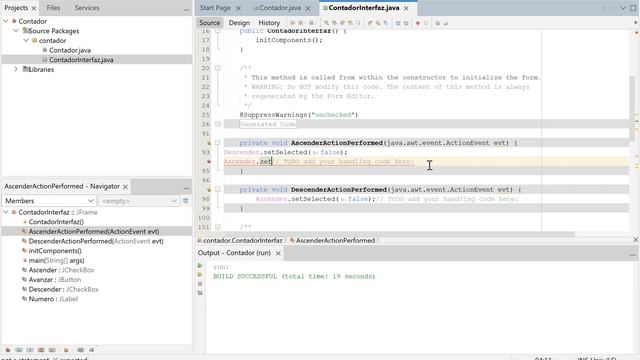Switch to History view
The image size is (640, 360).
pos(269,23)
